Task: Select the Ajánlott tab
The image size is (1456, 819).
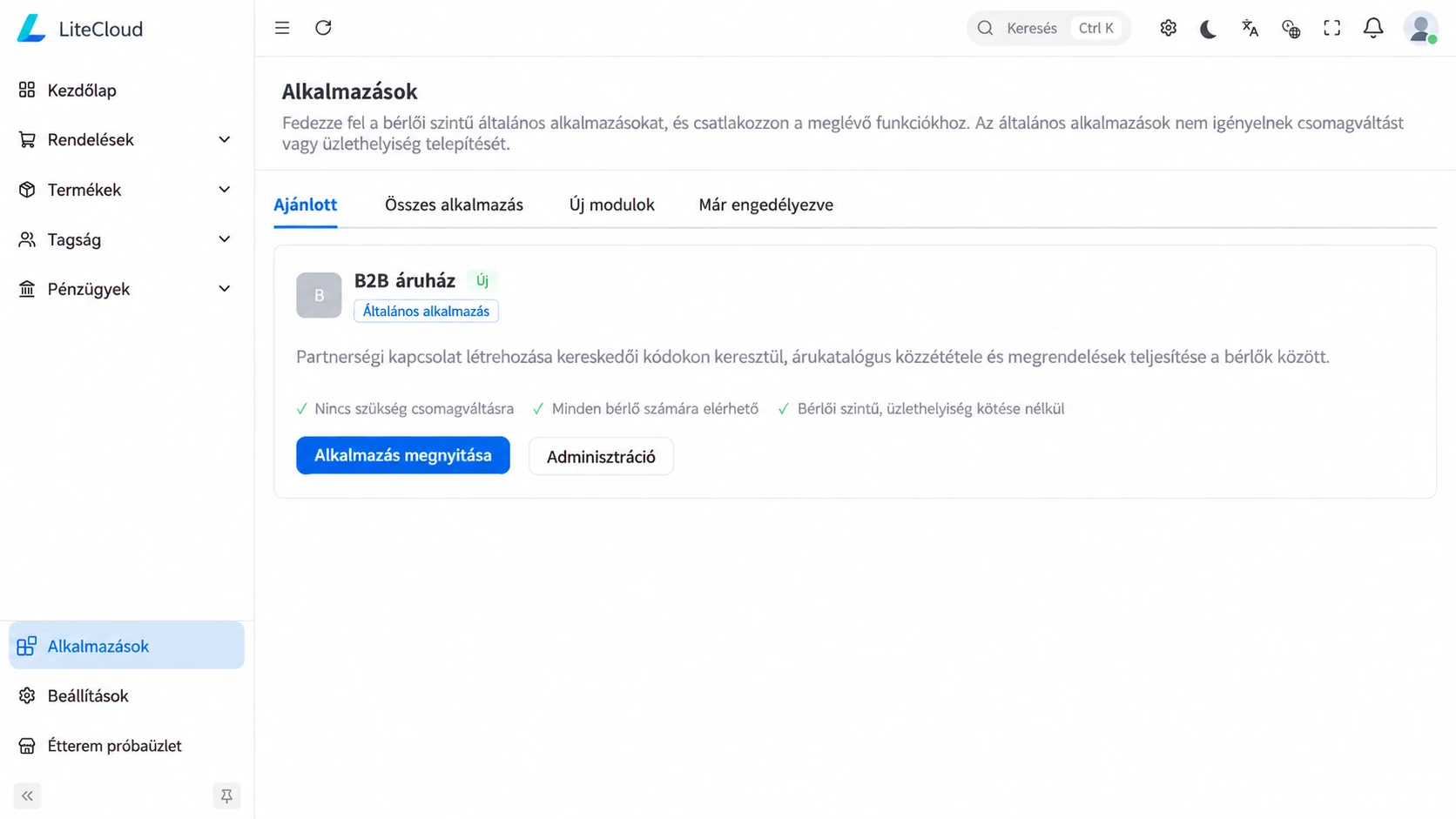Action: (x=306, y=205)
